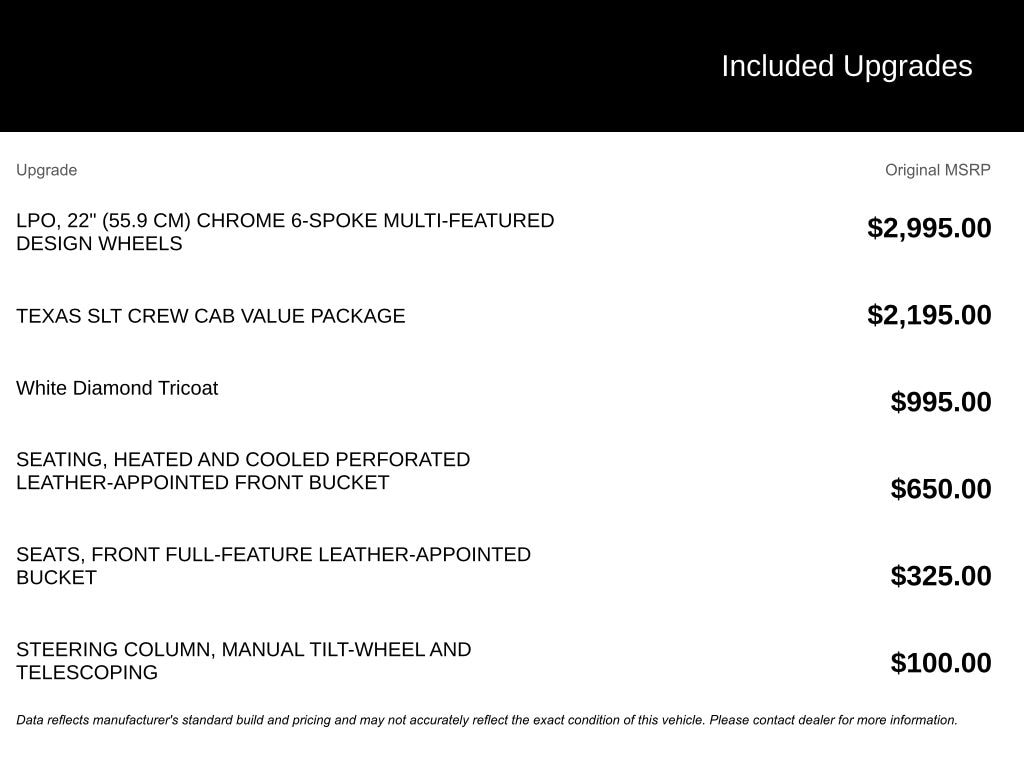Click the $995.00 Tricoat price
This screenshot has height=768, width=1024.
941,402
